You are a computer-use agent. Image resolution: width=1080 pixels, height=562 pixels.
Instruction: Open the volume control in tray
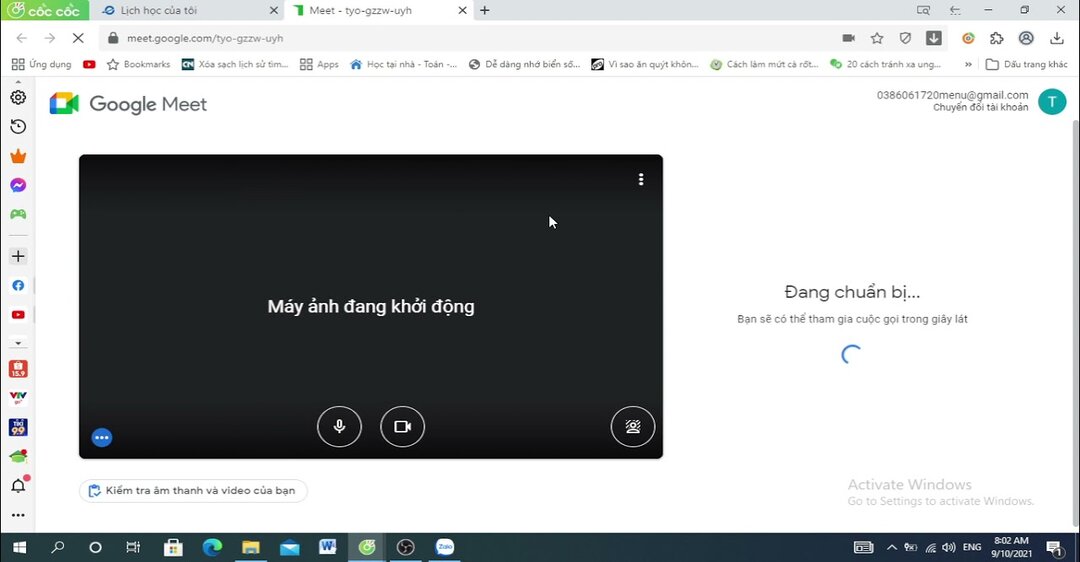coord(949,548)
